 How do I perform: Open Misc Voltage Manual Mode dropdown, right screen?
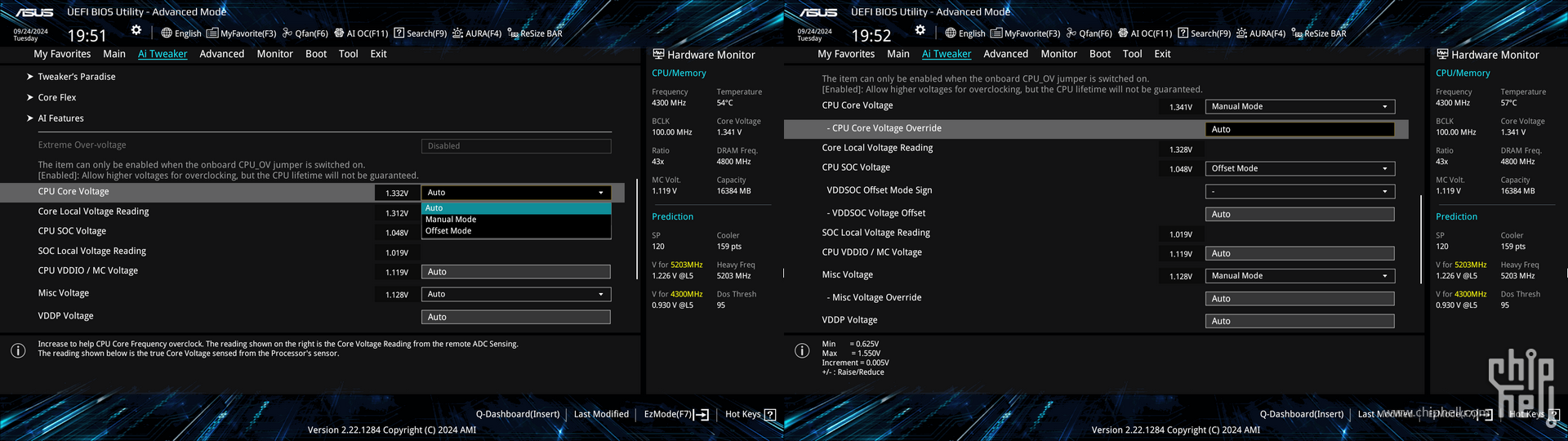pyautogui.click(x=1300, y=276)
